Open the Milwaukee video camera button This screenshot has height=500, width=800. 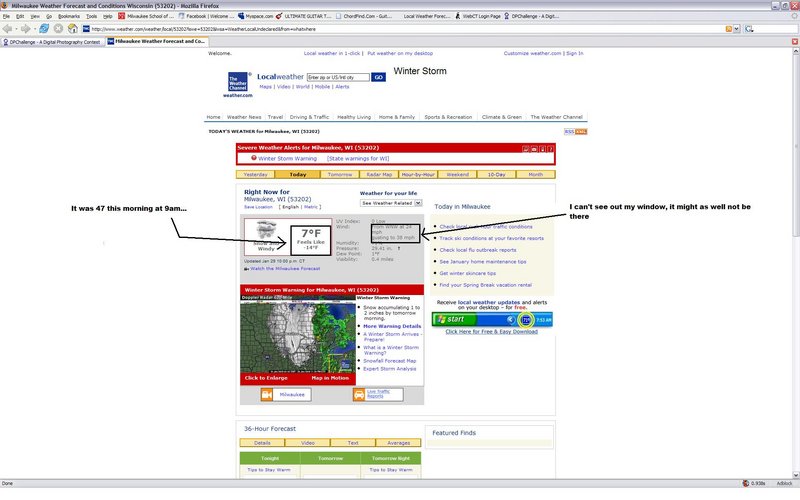tap(286, 395)
